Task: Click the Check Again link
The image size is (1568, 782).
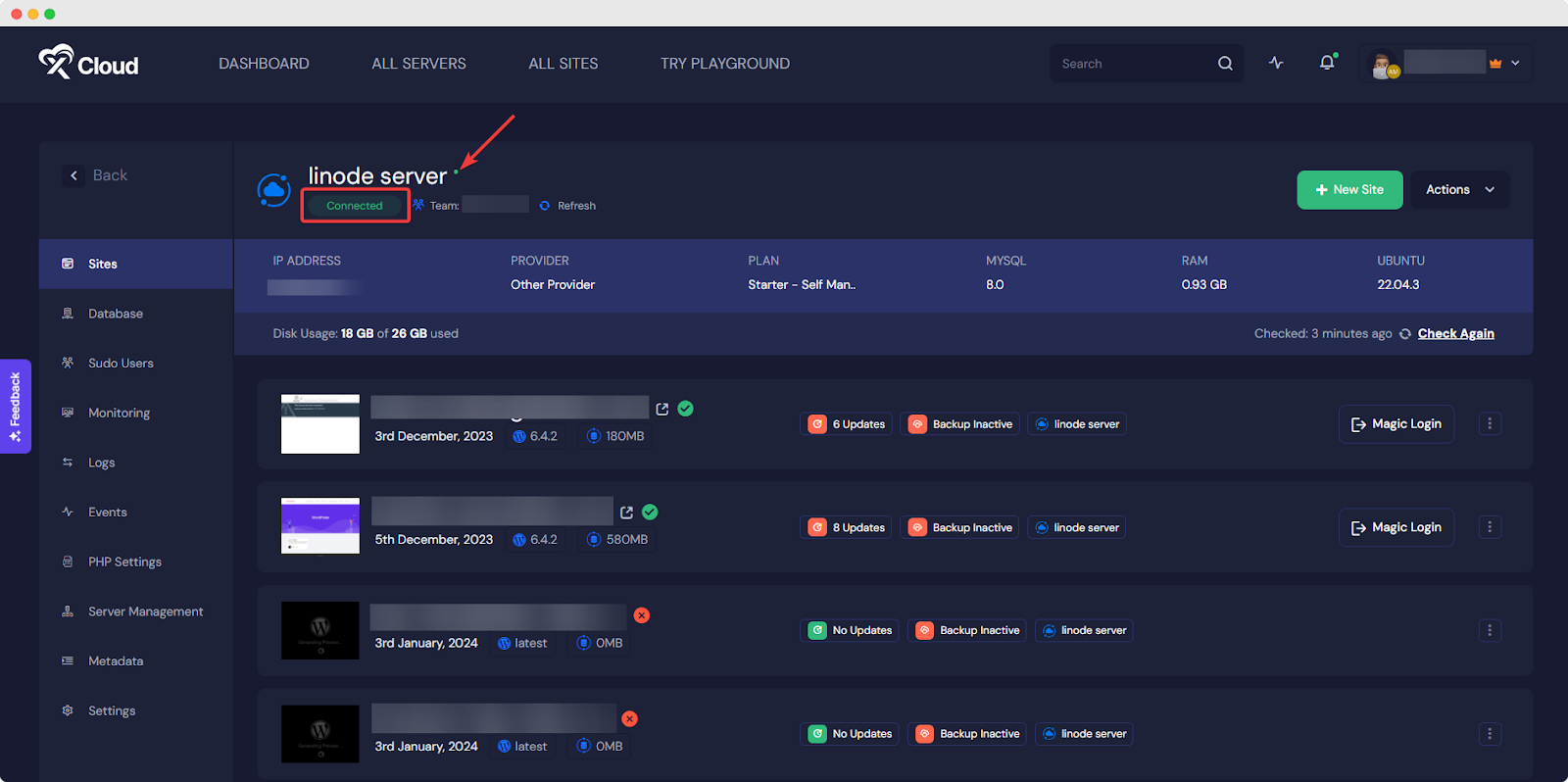Action: [x=1455, y=334]
